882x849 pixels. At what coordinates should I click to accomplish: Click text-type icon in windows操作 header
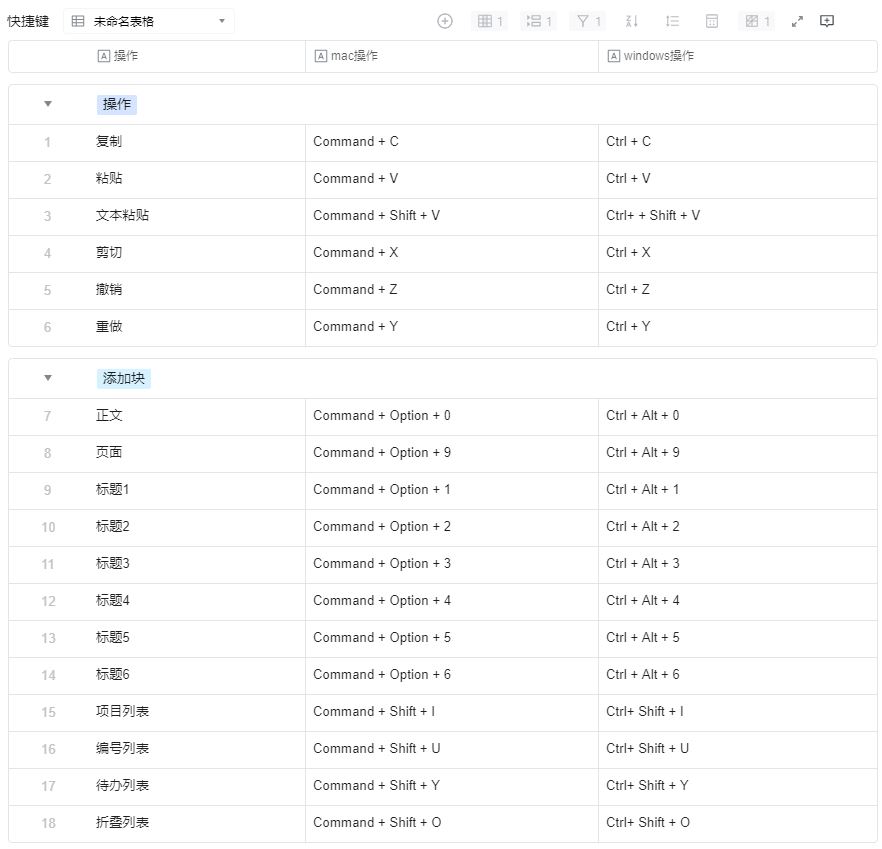pos(614,56)
